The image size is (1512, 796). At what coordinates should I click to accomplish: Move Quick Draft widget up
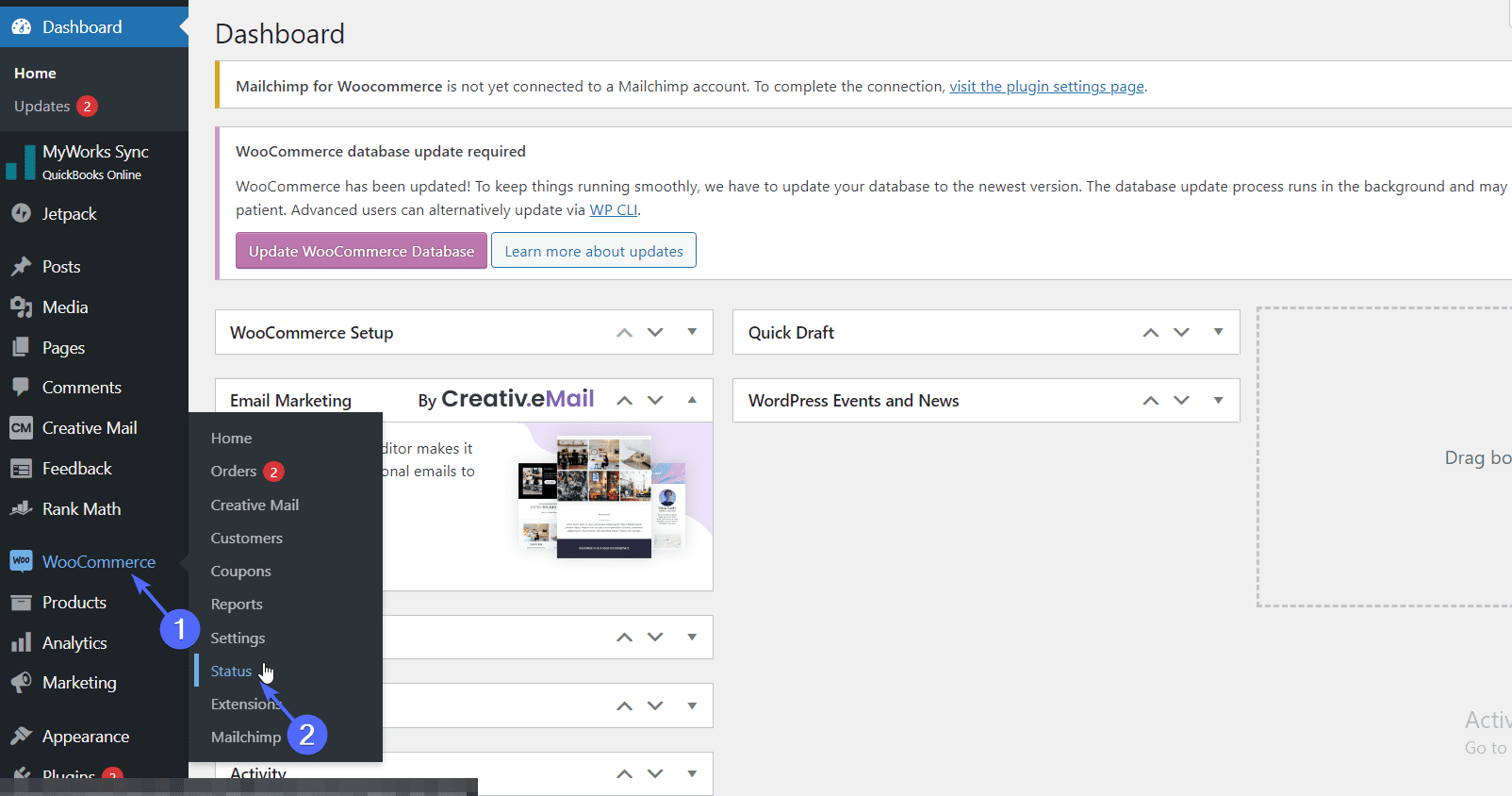point(1150,333)
